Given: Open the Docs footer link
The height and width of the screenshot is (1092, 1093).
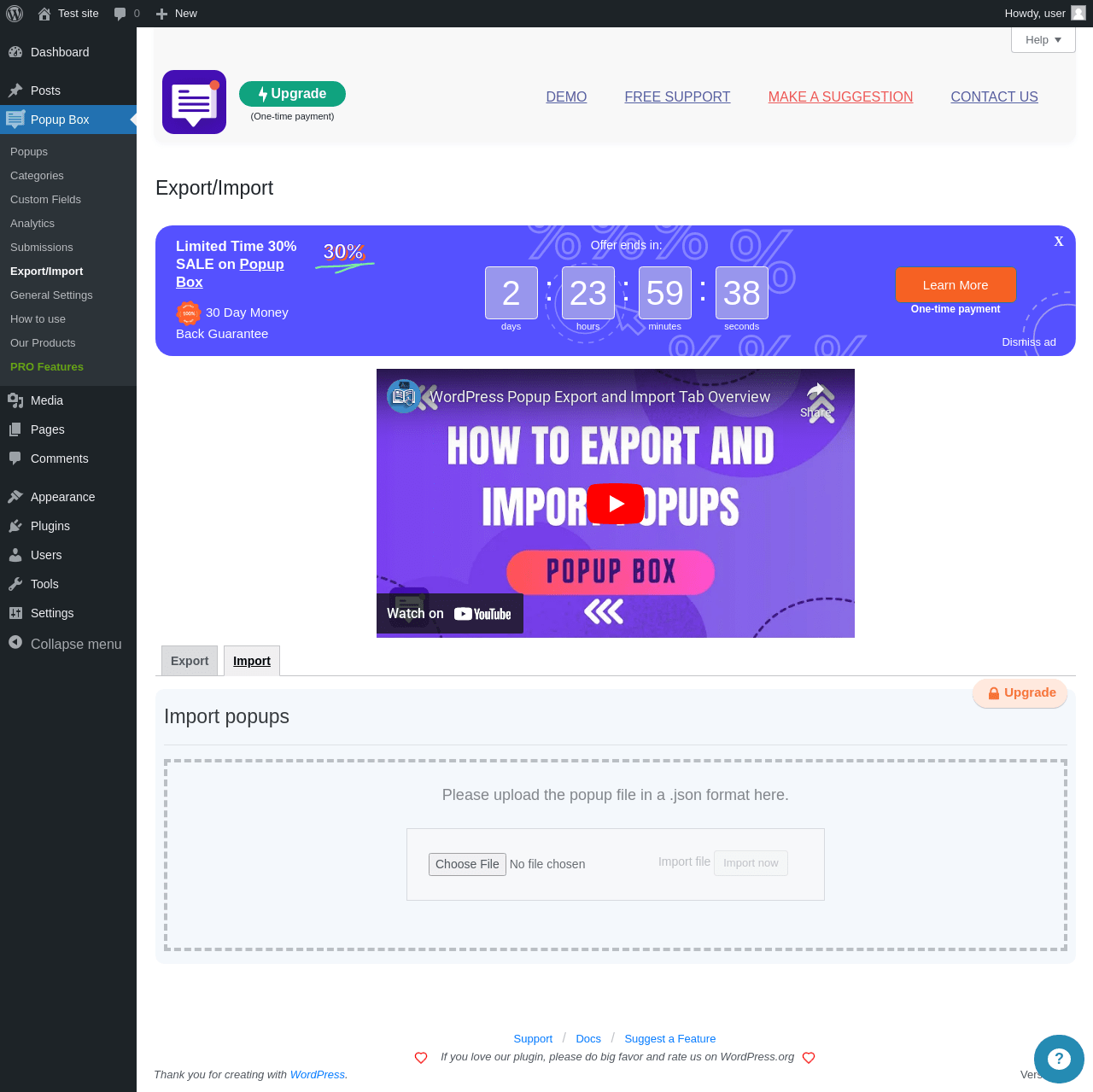Looking at the screenshot, I should (x=588, y=1039).
